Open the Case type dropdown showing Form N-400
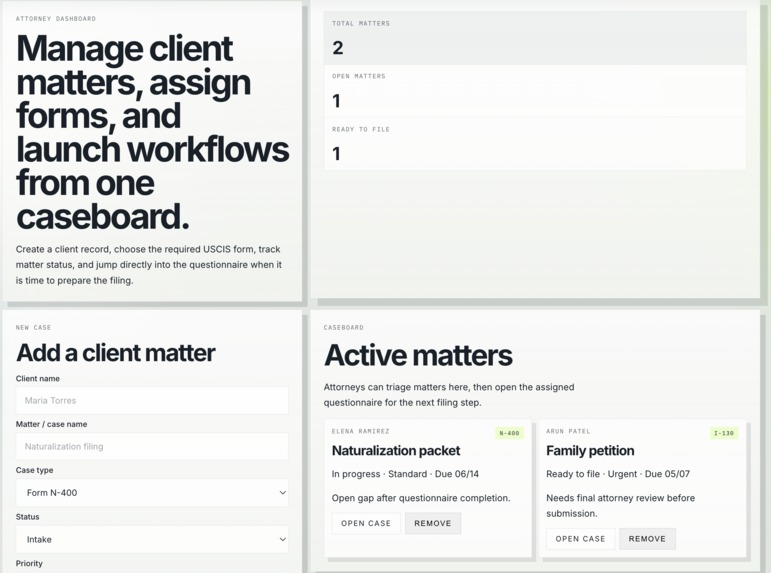The height and width of the screenshot is (573, 771). [152, 493]
